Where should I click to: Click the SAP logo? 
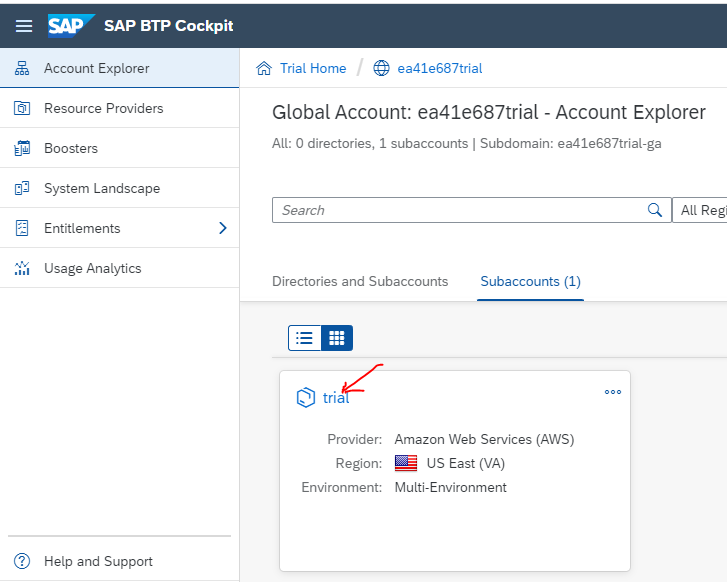coord(71,26)
